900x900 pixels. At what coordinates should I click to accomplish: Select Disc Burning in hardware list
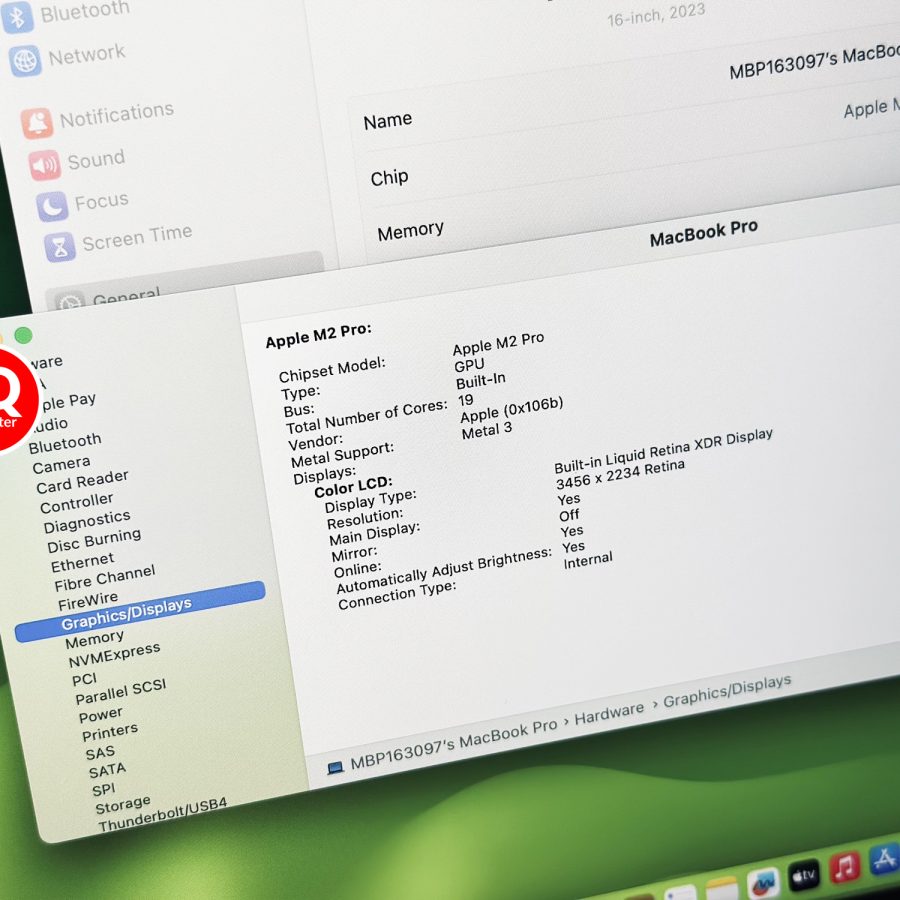[94, 540]
